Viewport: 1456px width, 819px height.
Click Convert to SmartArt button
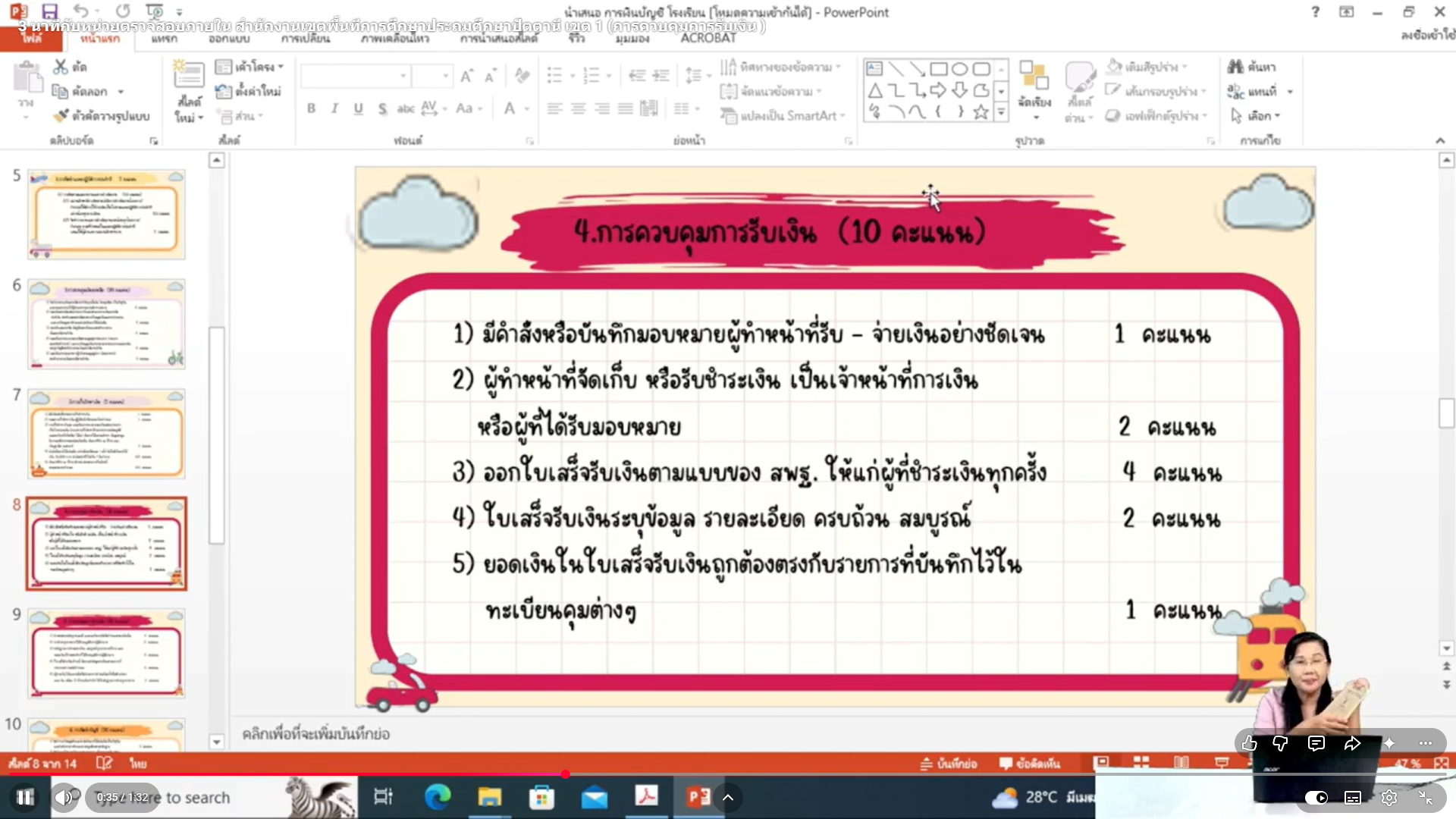click(782, 116)
